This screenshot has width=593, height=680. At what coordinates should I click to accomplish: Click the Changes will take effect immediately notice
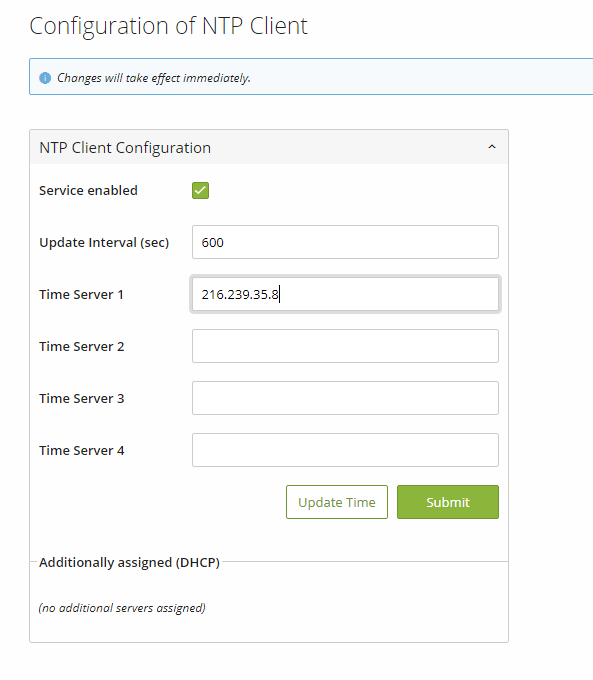pos(154,78)
